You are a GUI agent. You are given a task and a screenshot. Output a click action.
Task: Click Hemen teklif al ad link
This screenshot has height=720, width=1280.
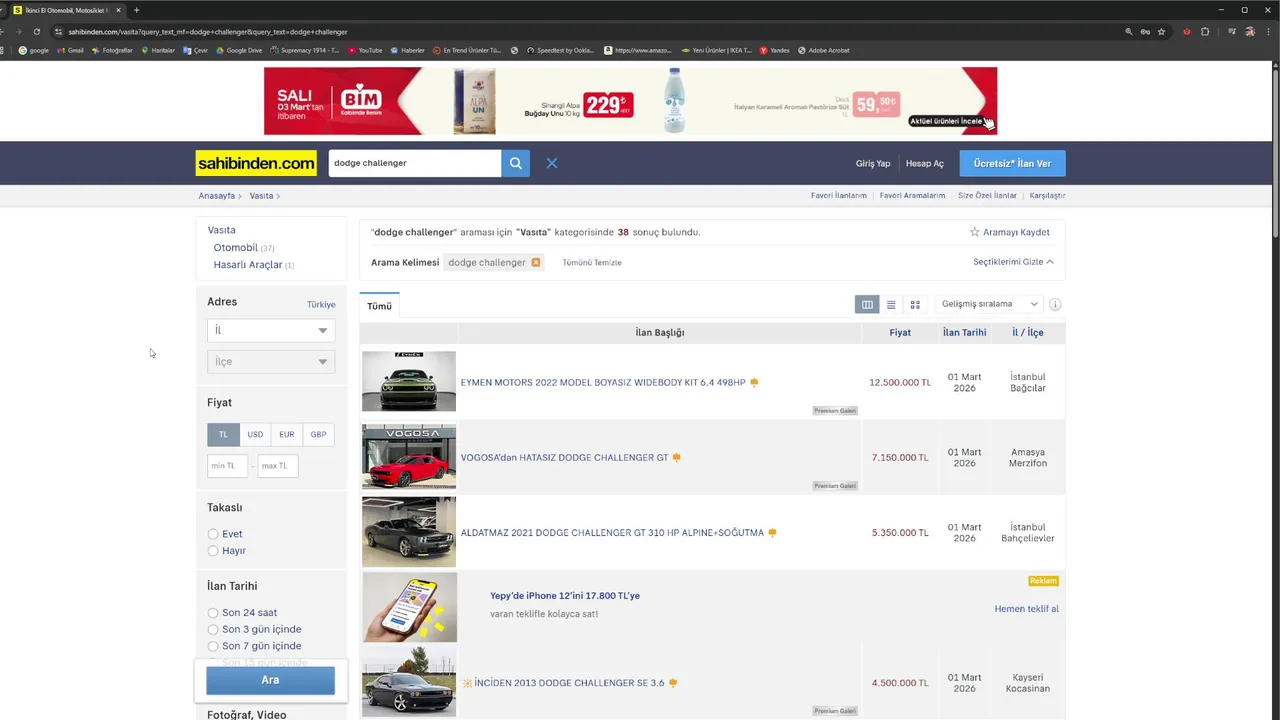(1026, 609)
